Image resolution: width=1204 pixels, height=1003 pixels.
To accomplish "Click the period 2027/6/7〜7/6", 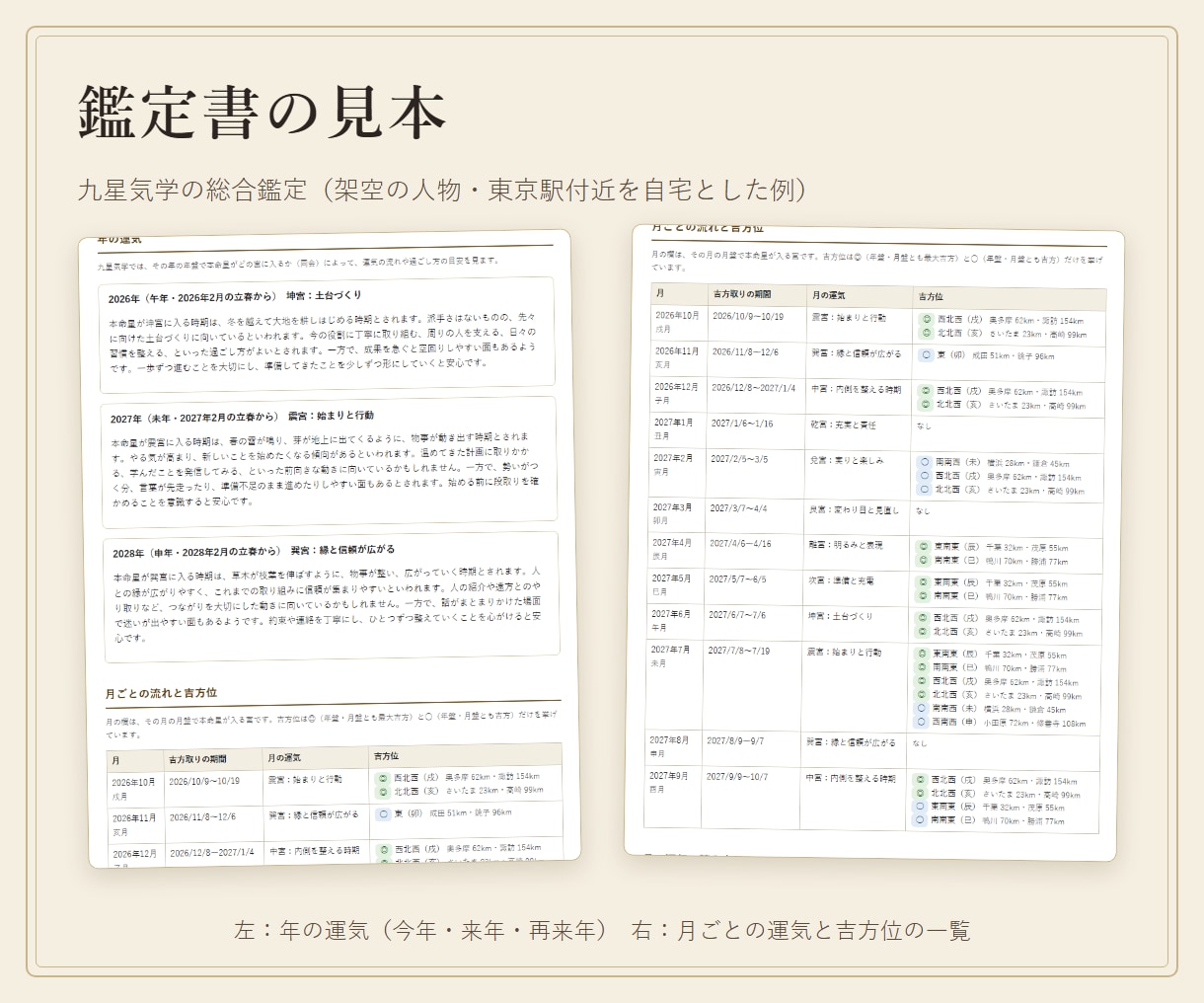I will coord(736,615).
